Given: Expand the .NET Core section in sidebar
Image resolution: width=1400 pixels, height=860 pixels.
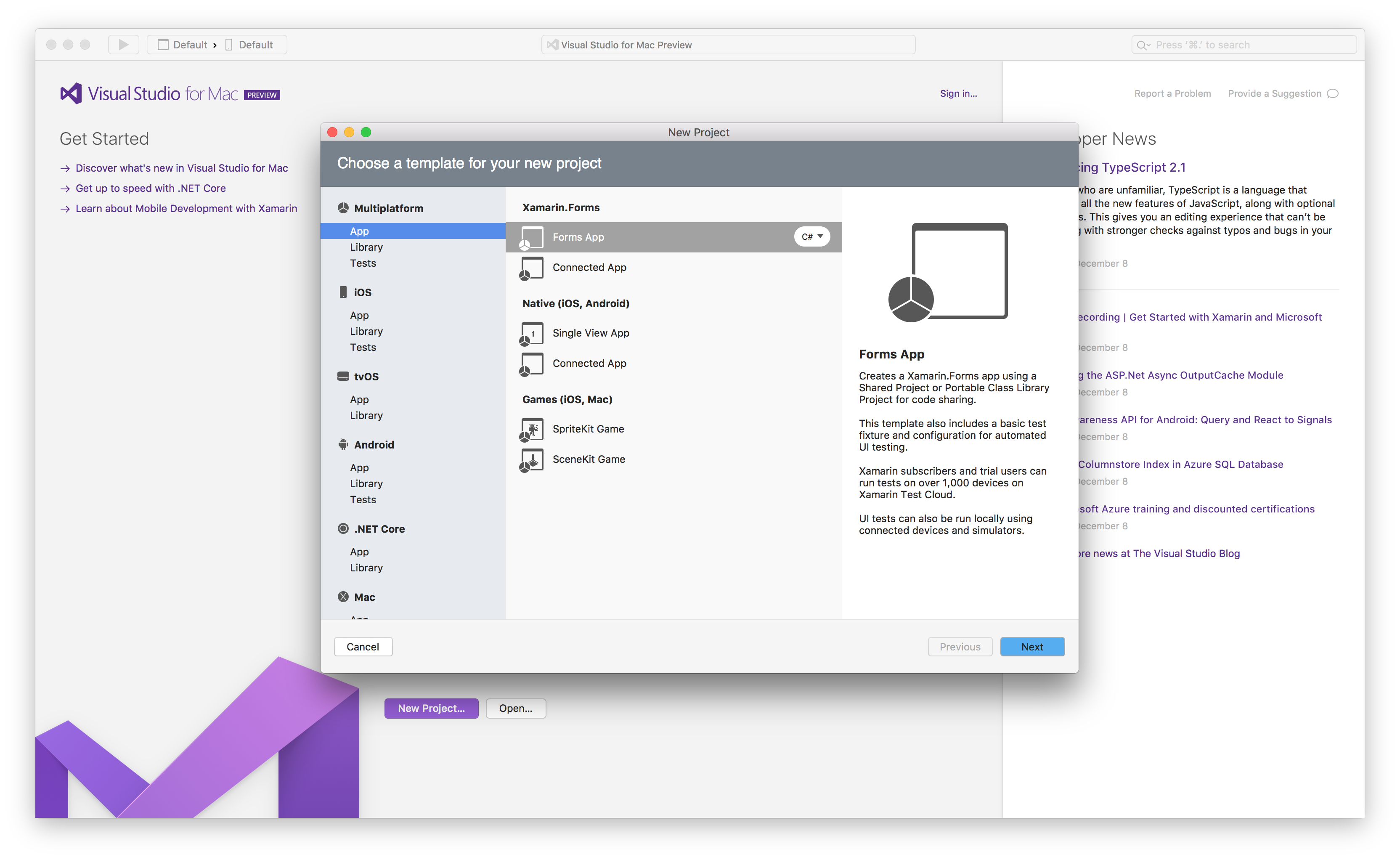Looking at the screenshot, I should tap(380, 527).
